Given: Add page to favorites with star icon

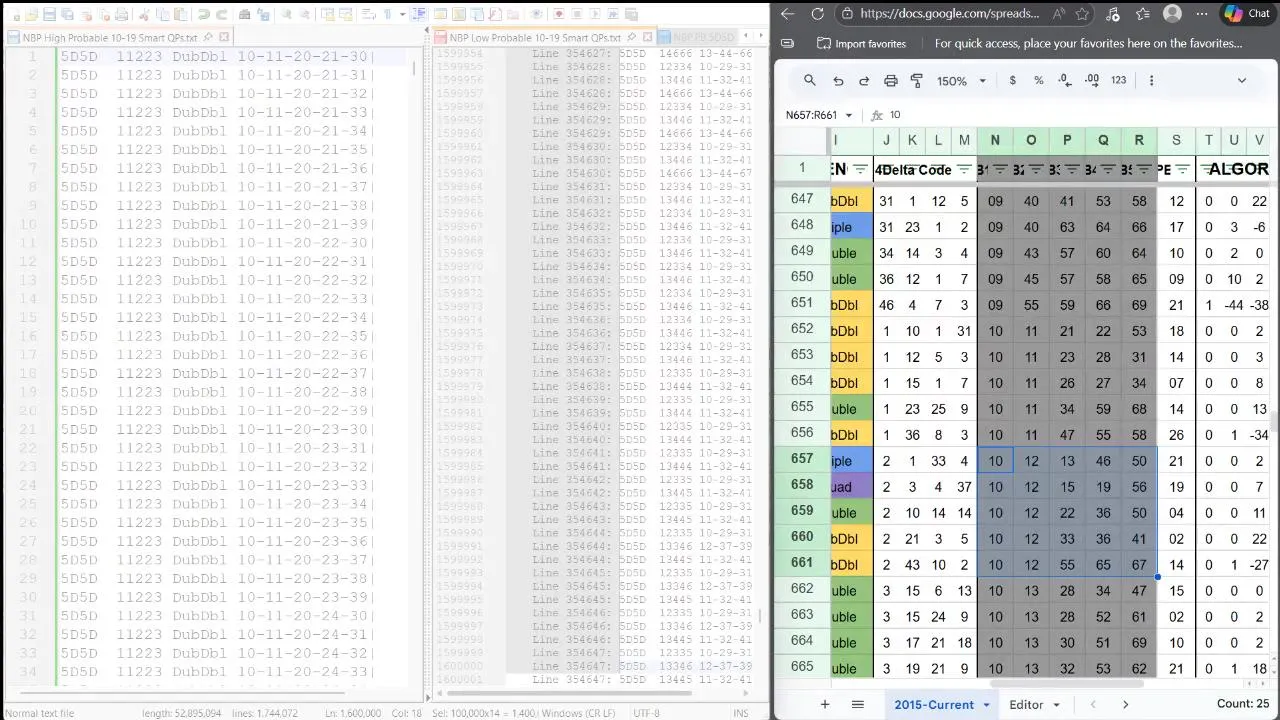Looking at the screenshot, I should pos(1083,14).
